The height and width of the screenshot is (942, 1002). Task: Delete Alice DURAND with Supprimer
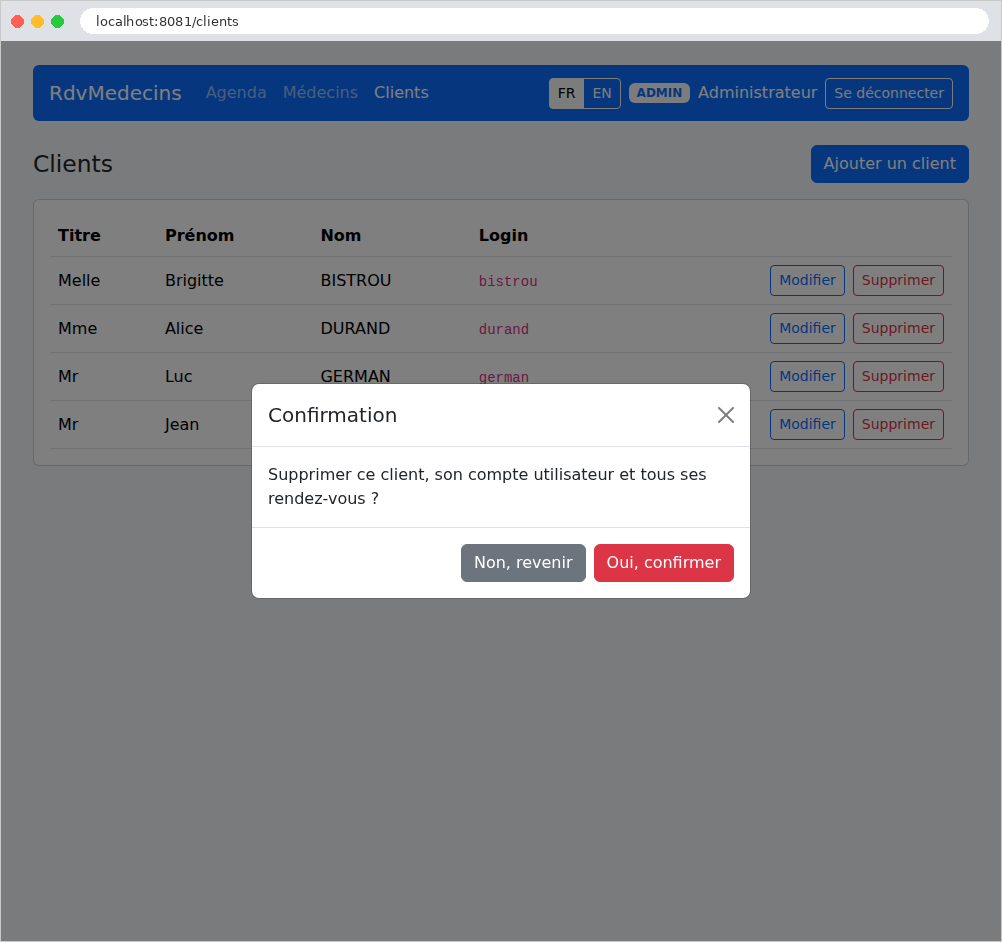point(898,328)
